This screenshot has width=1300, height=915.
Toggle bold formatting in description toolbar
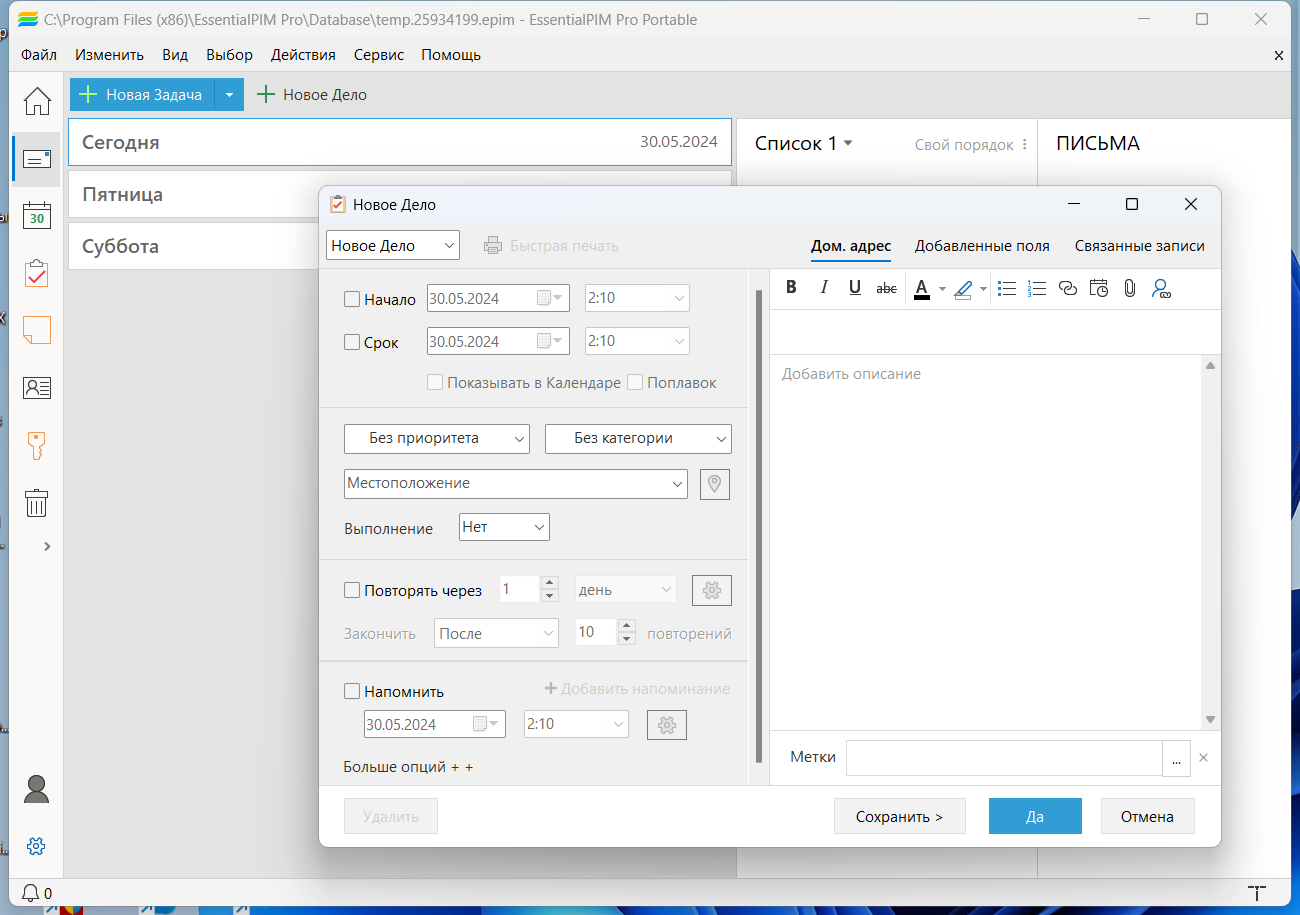pyautogui.click(x=791, y=288)
